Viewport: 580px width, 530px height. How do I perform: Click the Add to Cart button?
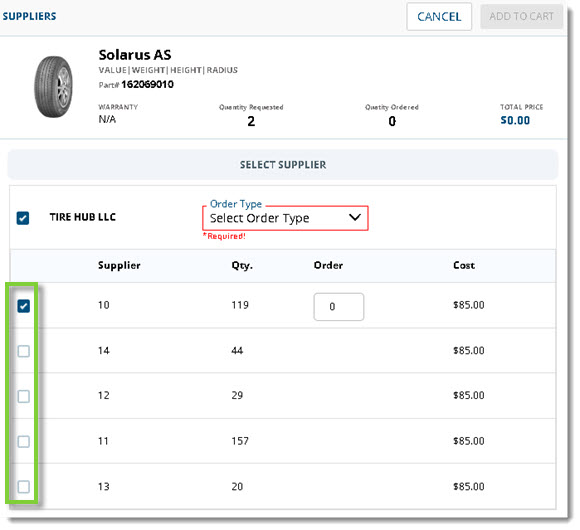point(521,17)
